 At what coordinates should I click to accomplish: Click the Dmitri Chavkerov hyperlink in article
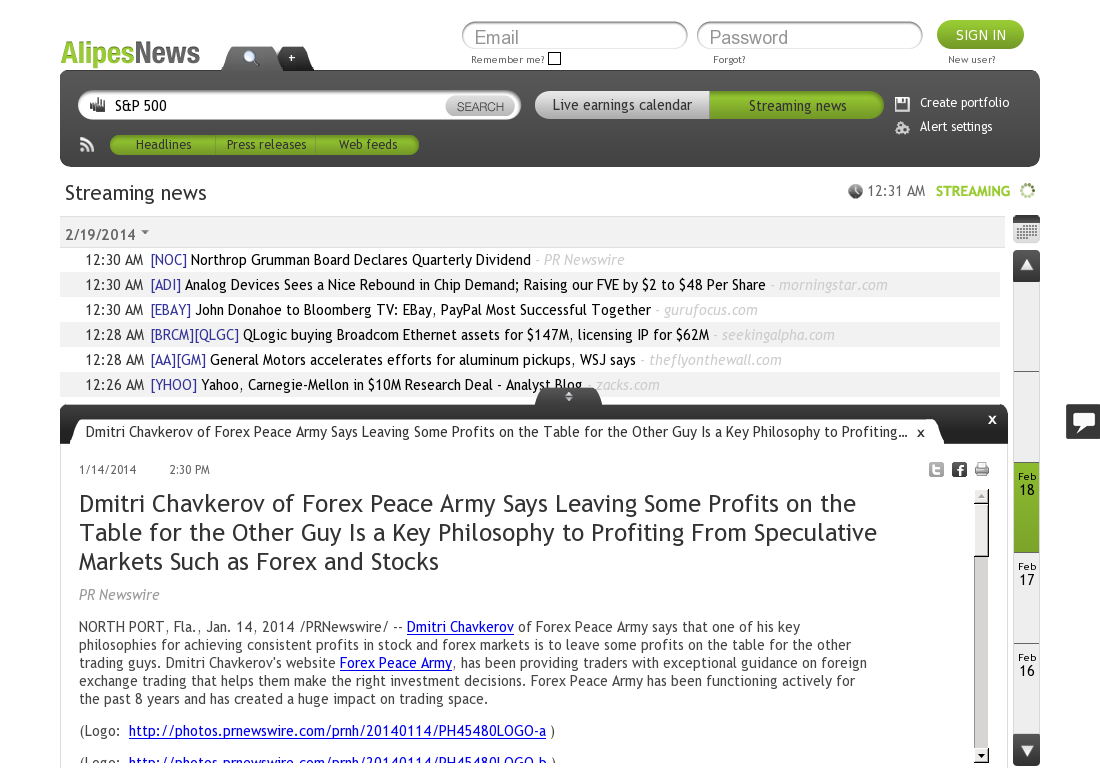(460, 627)
